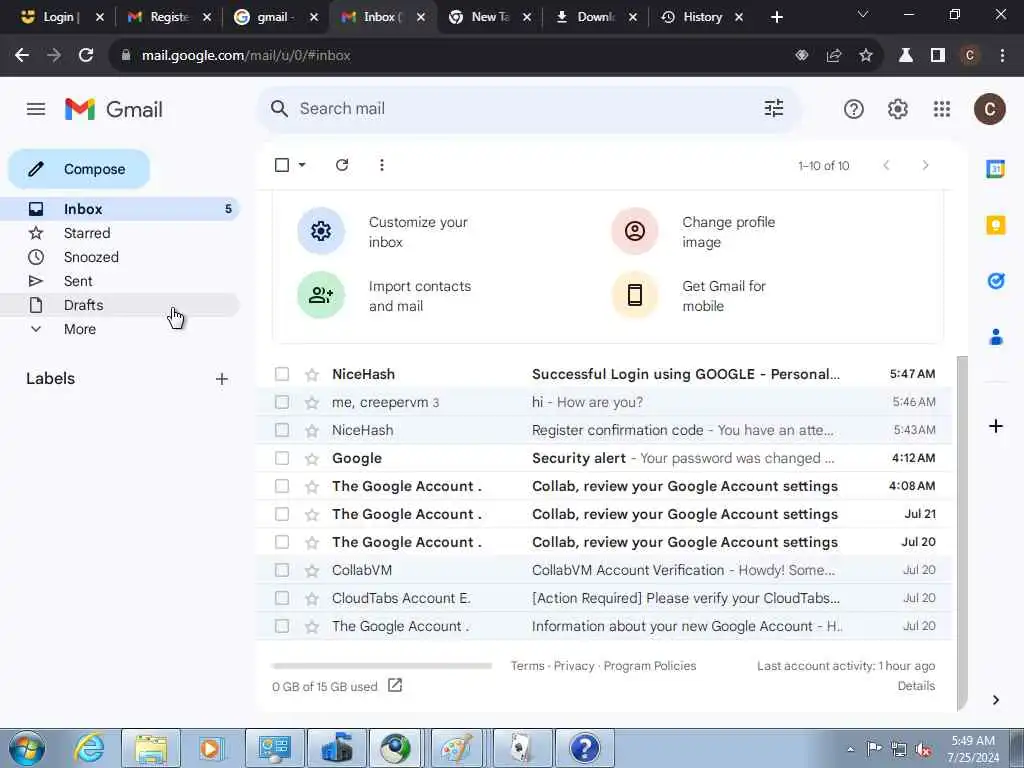Toggle the browser side panel icon
Screen dimensions: 1024x768
pyautogui.click(x=938, y=56)
